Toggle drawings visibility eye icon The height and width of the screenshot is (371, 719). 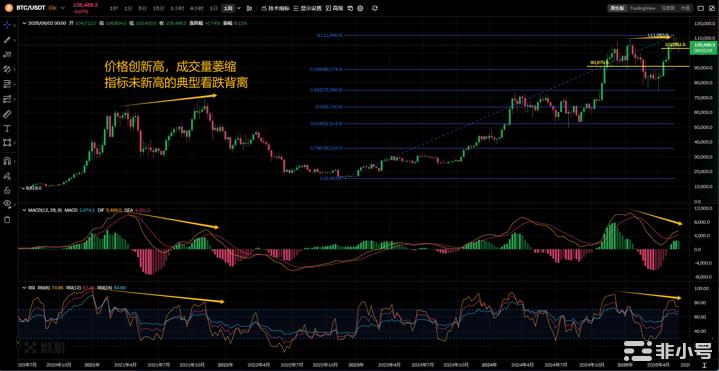(x=7, y=203)
